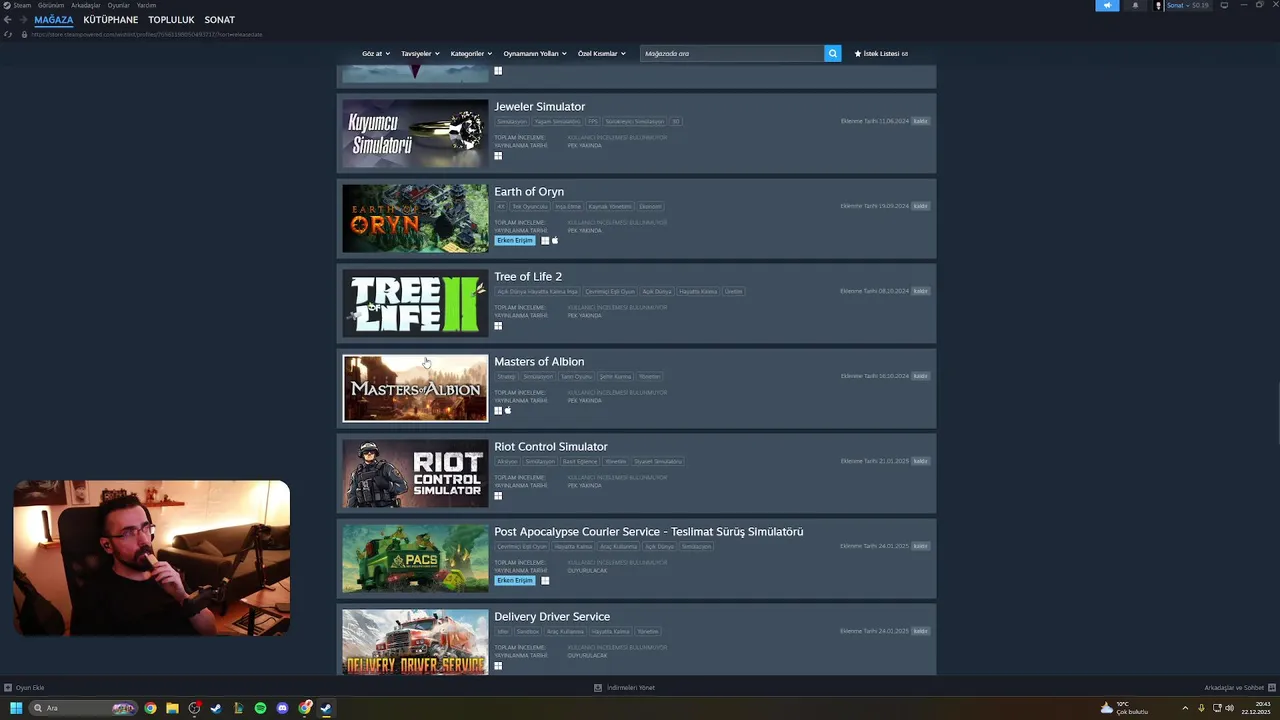Remove Jeweler Simulator with kaldır button
Viewport: 1280px width, 720px height.
(920, 121)
